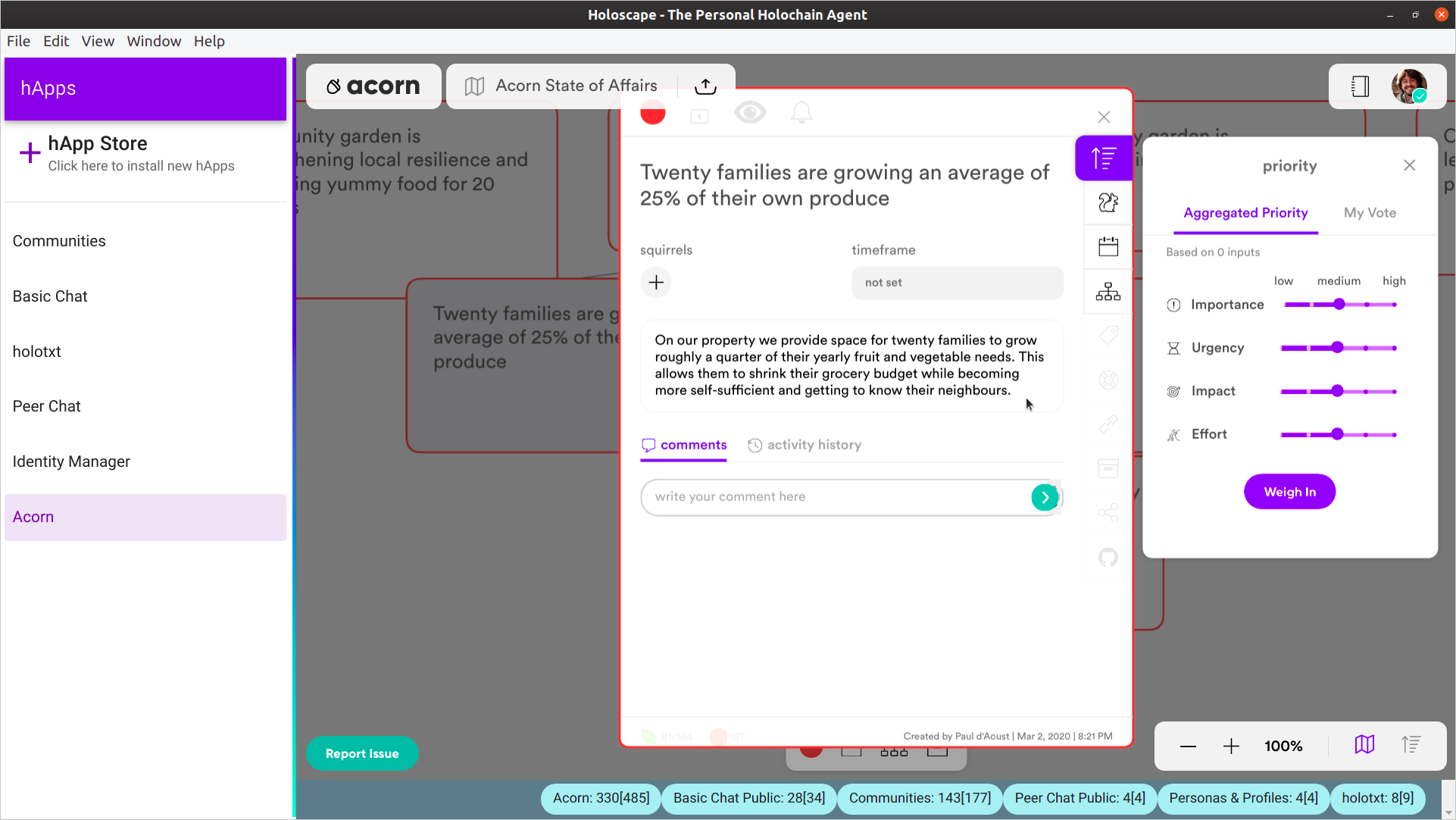1456x820 pixels.
Task: Open the File menu
Action: click(x=18, y=41)
